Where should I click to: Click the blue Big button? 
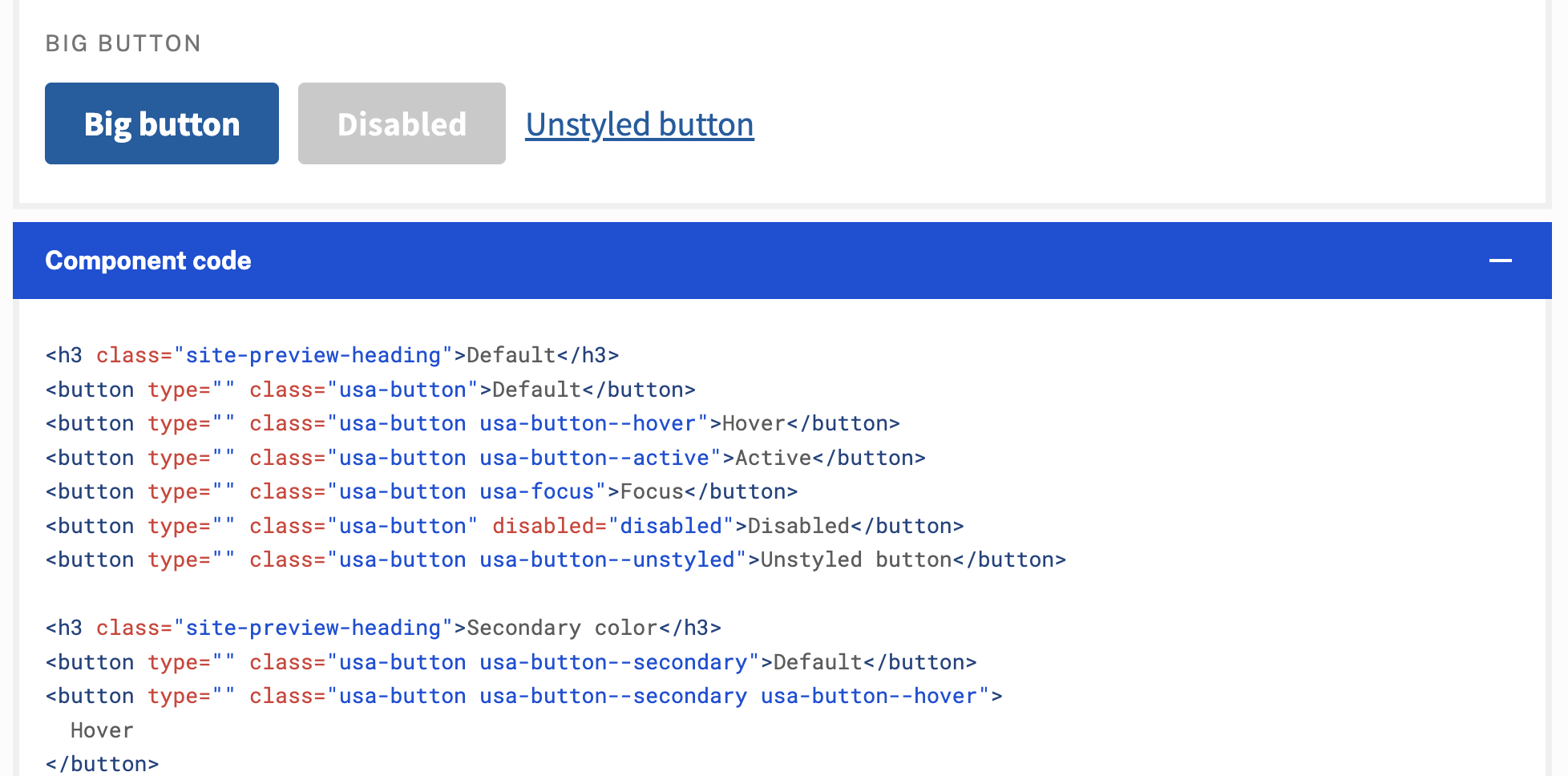point(162,123)
